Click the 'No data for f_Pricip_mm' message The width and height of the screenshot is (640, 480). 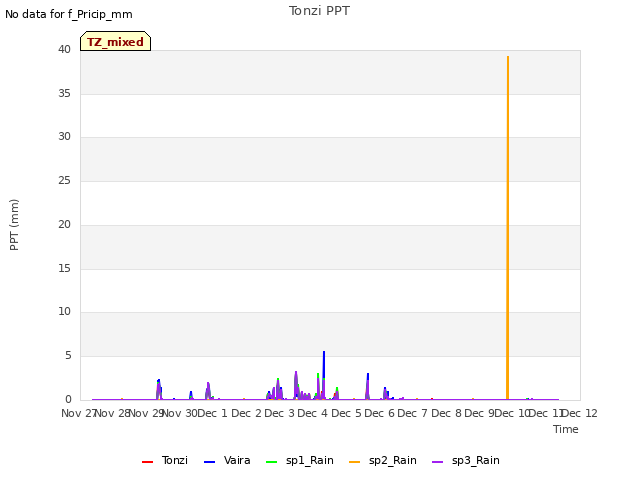click(x=69, y=15)
